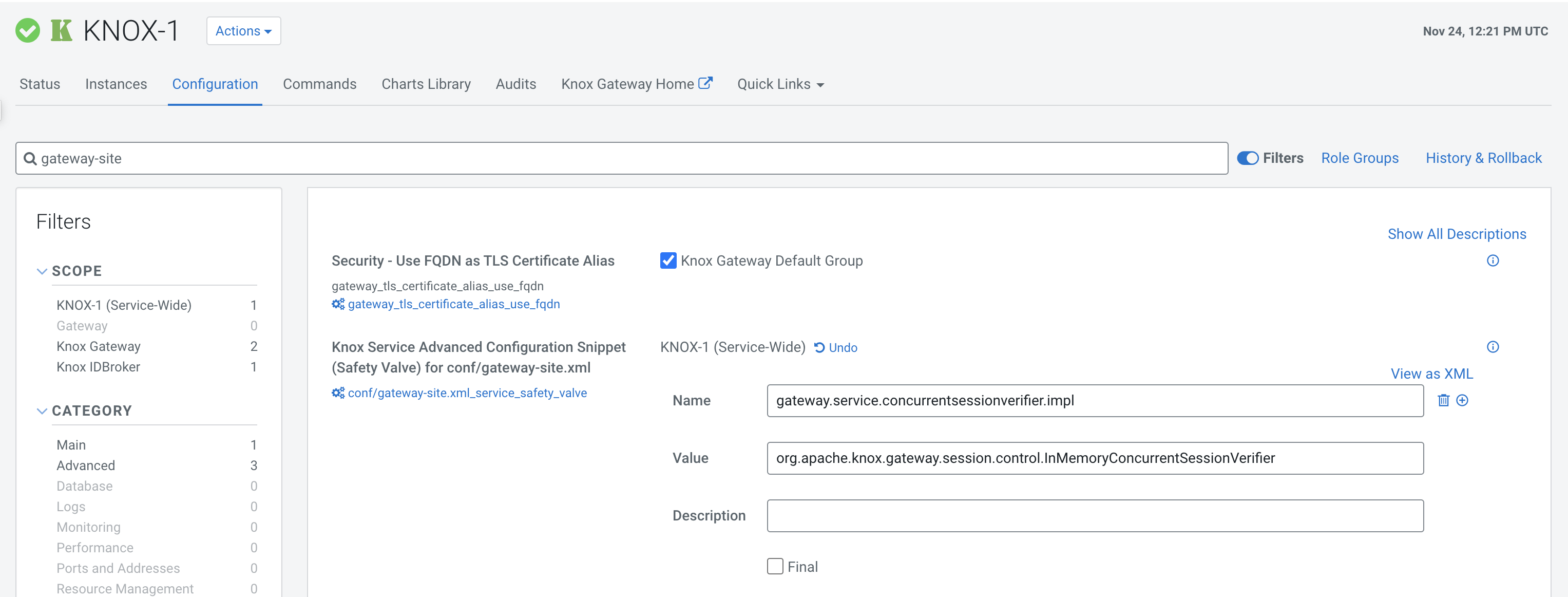Image resolution: width=1568 pixels, height=597 pixels.
Task: Expand the Quick Links menu
Action: coord(780,84)
